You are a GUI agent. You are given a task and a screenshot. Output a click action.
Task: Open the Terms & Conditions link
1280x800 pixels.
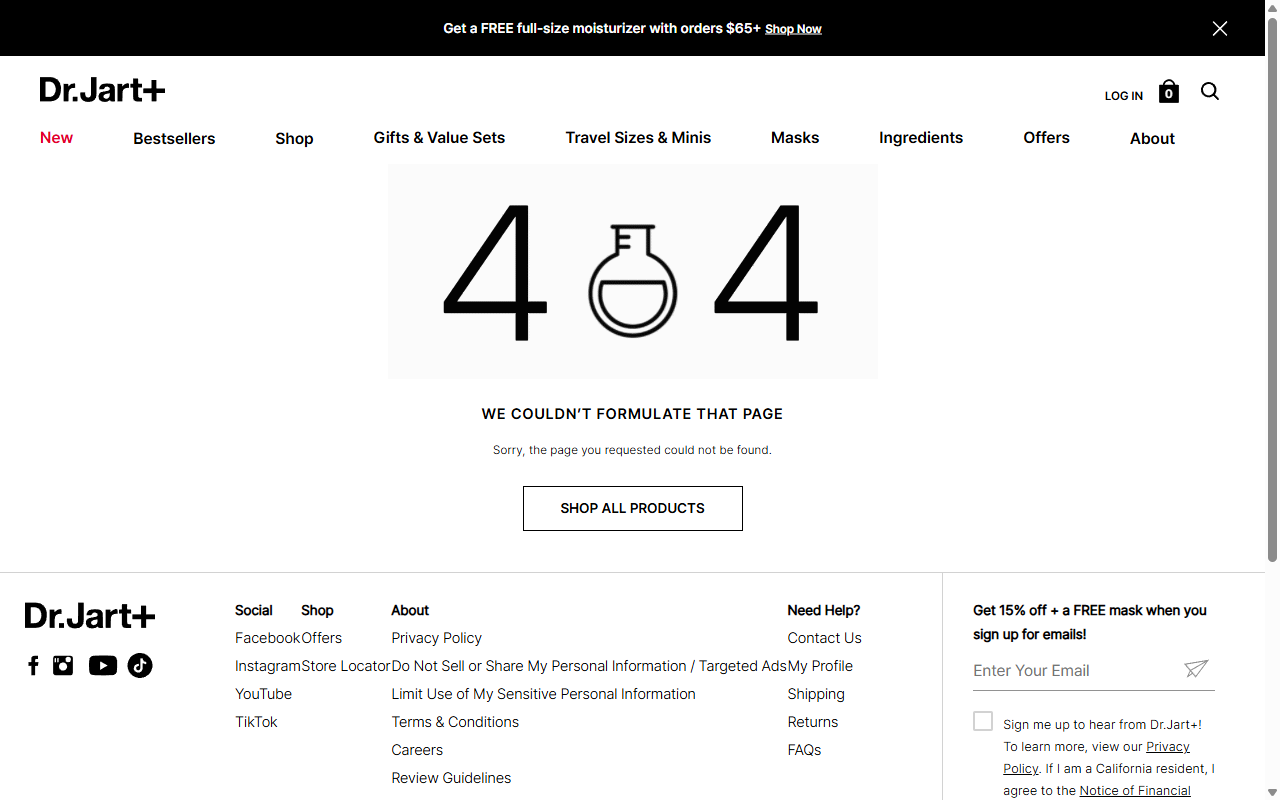tap(455, 722)
